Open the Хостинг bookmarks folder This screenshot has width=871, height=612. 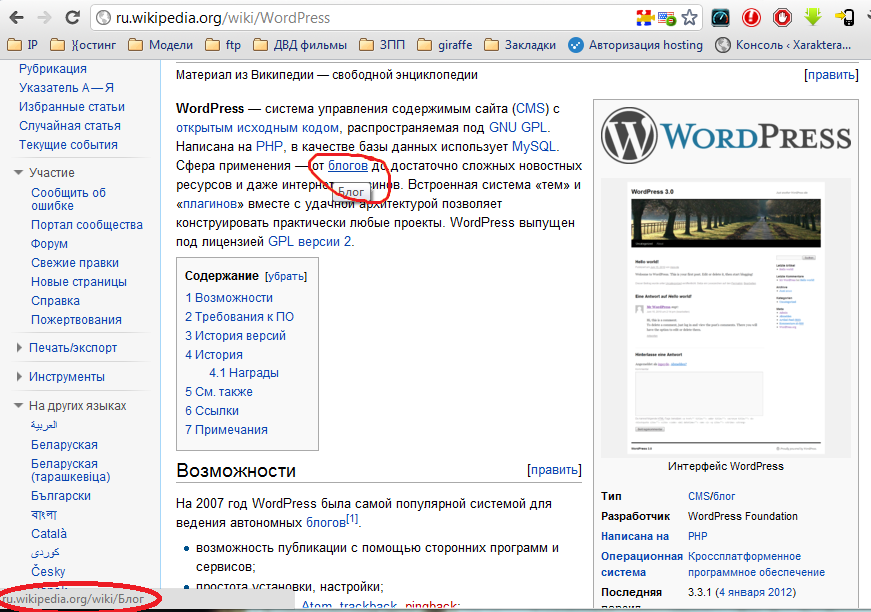83,45
